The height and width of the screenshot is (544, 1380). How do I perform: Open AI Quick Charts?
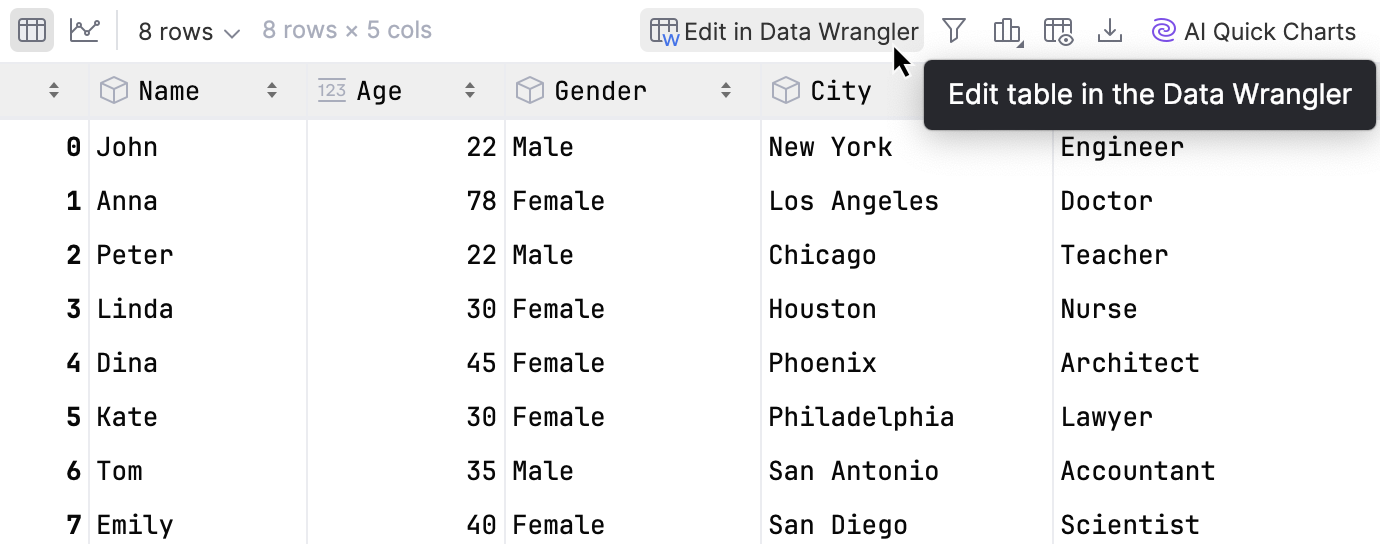click(1254, 32)
